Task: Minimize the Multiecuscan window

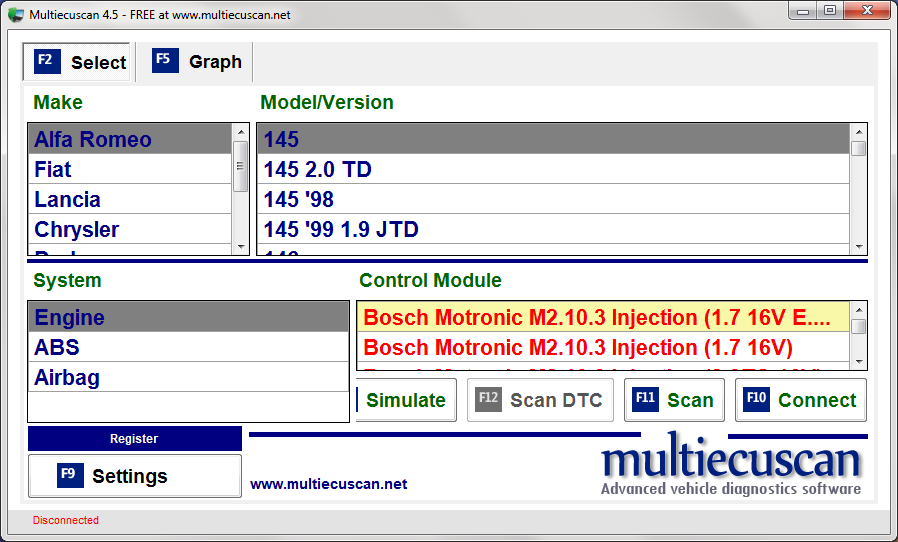Action: tap(803, 11)
